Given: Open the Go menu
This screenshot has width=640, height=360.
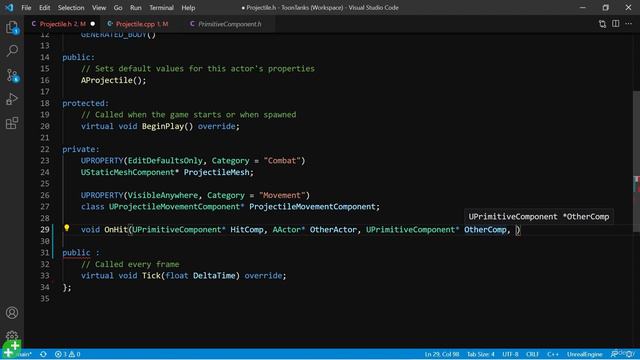Looking at the screenshot, I should (x=118, y=8).
